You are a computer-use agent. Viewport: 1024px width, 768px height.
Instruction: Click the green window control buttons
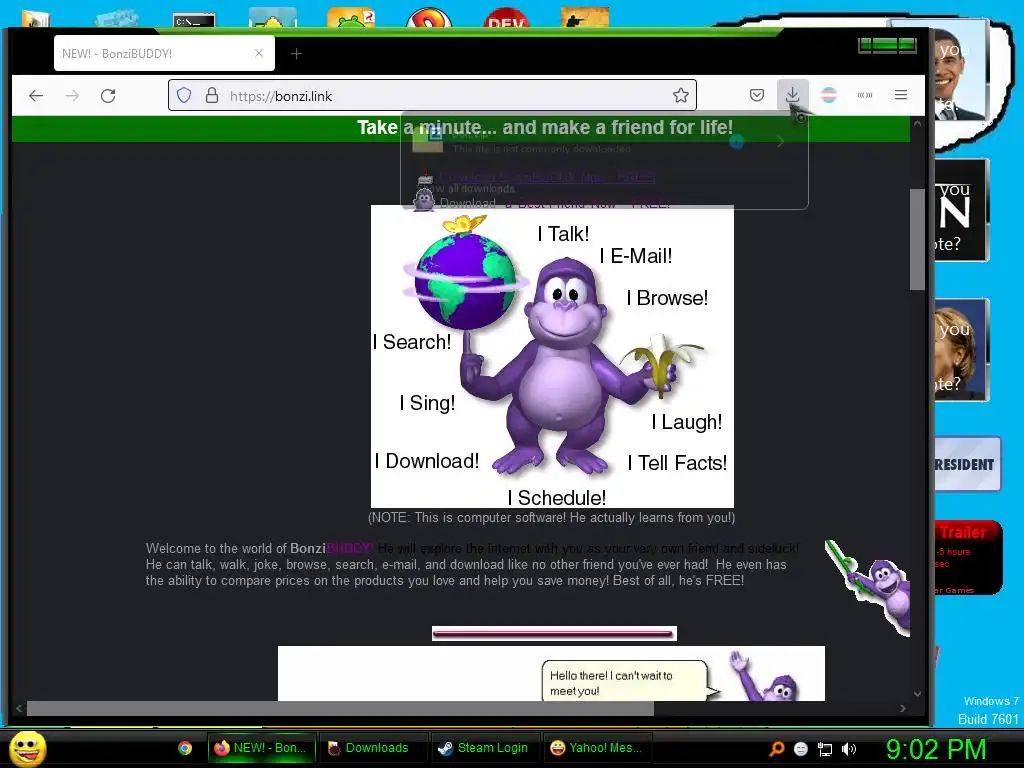click(x=888, y=45)
